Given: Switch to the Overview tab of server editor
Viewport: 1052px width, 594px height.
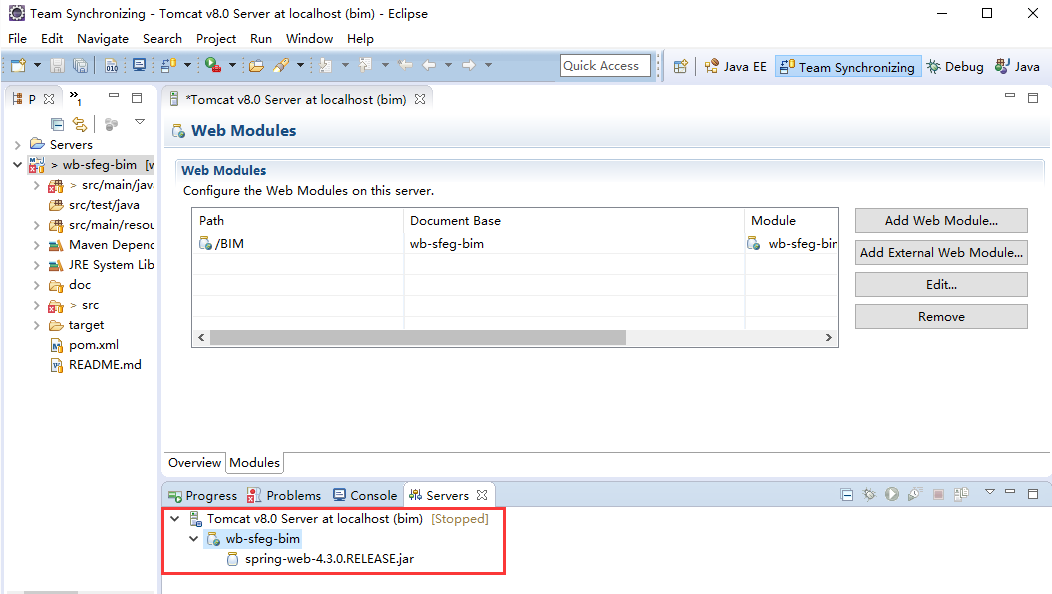Looking at the screenshot, I should point(194,463).
